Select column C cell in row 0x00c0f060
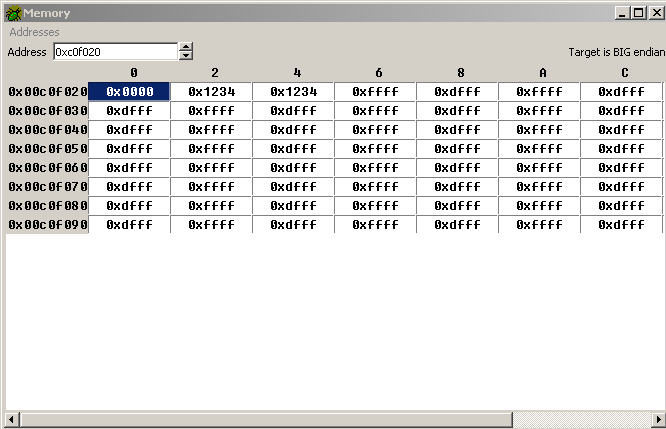The image size is (666, 429). pyautogui.click(x=621, y=167)
